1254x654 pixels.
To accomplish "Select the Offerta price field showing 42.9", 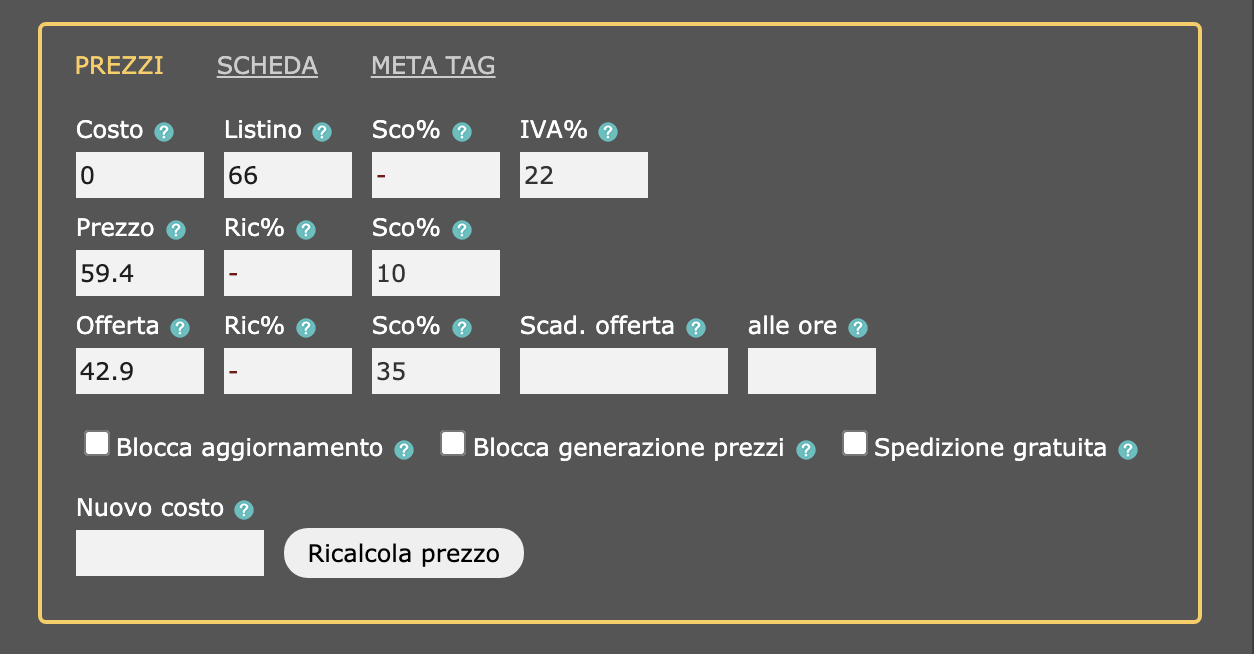I will 140,371.
